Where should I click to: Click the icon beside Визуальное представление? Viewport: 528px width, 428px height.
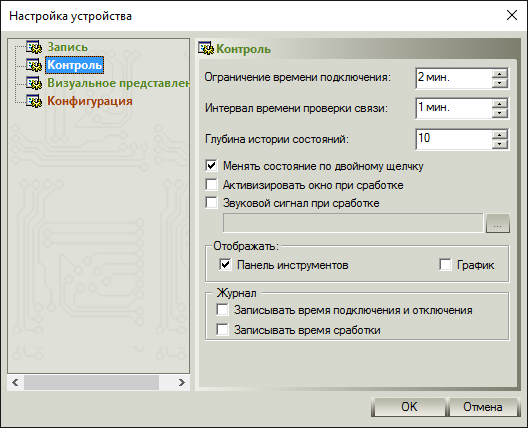tap(34, 83)
